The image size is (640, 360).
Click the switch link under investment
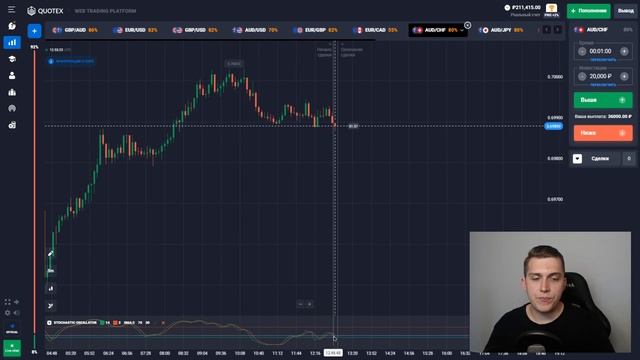click(603, 85)
